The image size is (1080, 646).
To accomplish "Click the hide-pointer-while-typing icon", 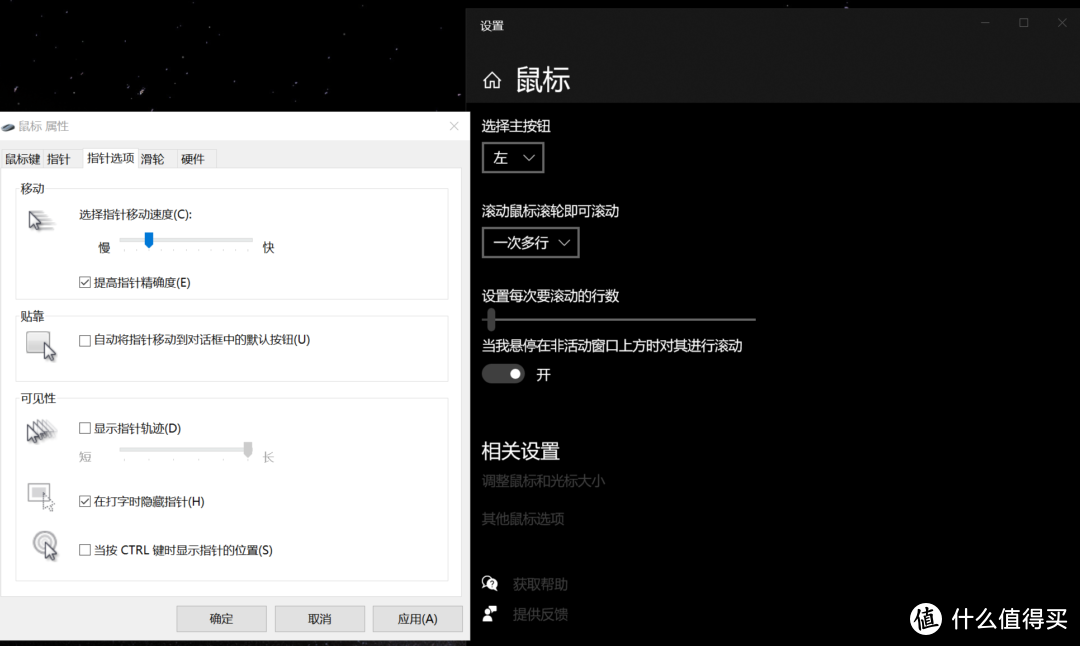I will click(41, 496).
